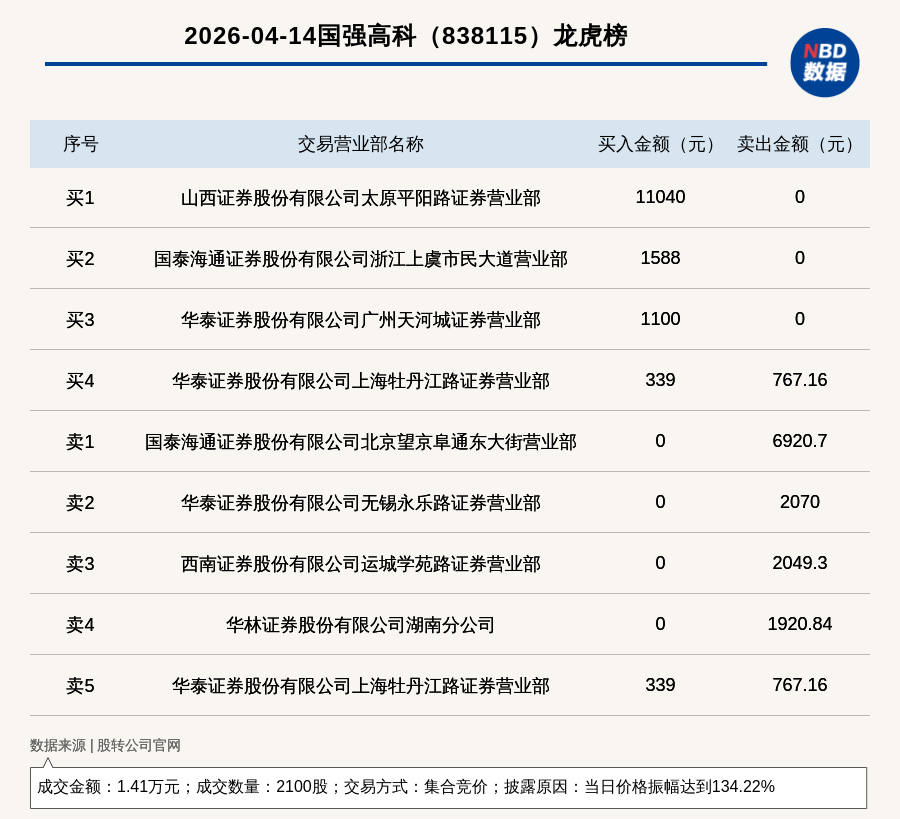Click 华林证券湖南分公司 name
The height and width of the screenshot is (819, 900).
click(360, 625)
